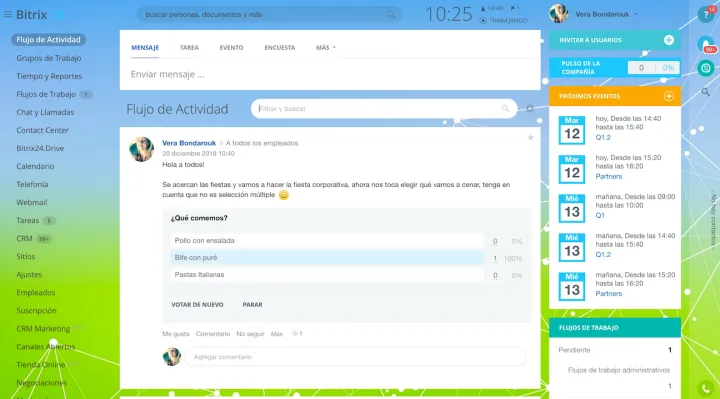Toggle the Trabajando workday status

[503, 21]
